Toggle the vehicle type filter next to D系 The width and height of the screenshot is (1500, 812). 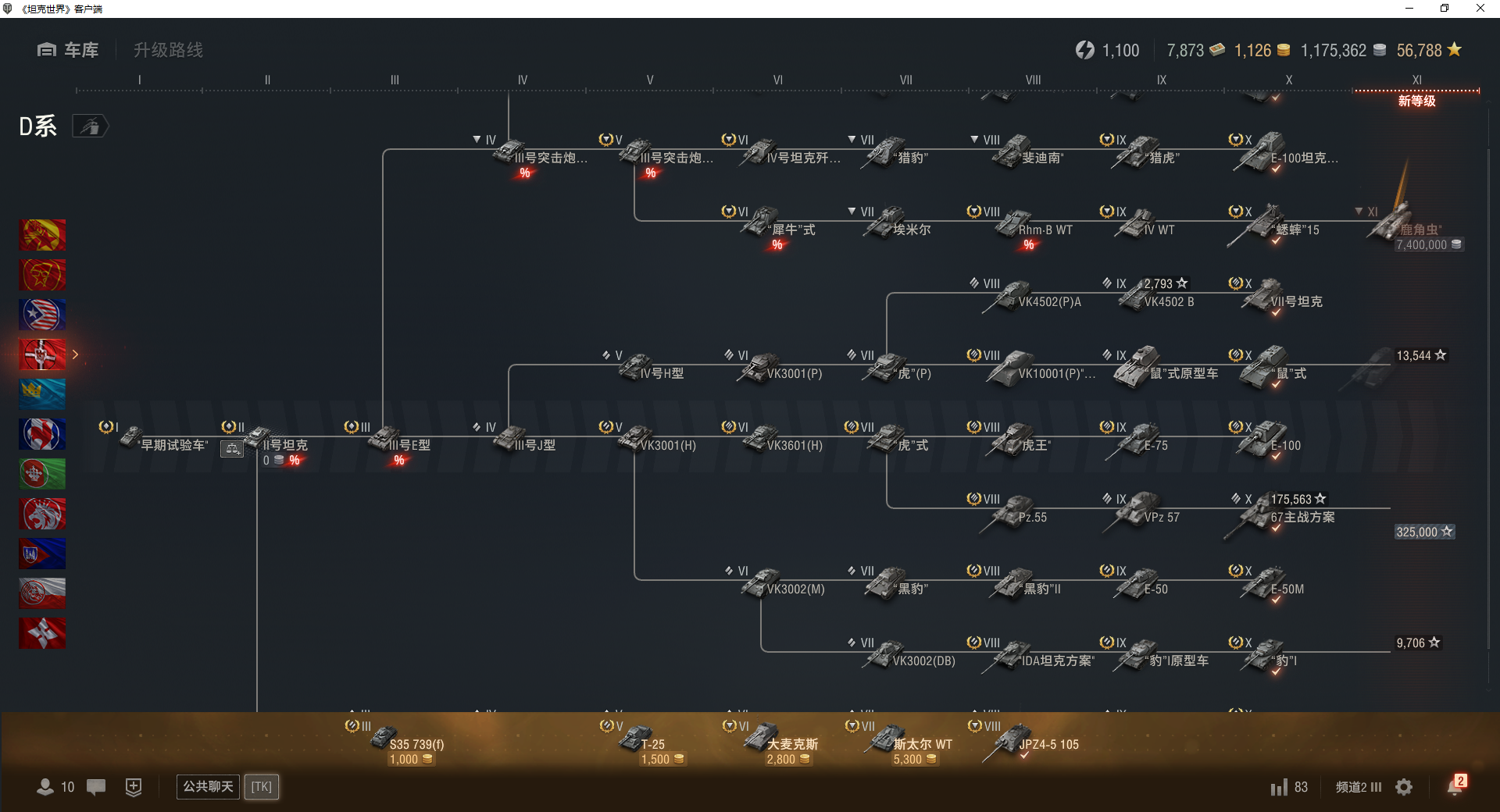91,126
